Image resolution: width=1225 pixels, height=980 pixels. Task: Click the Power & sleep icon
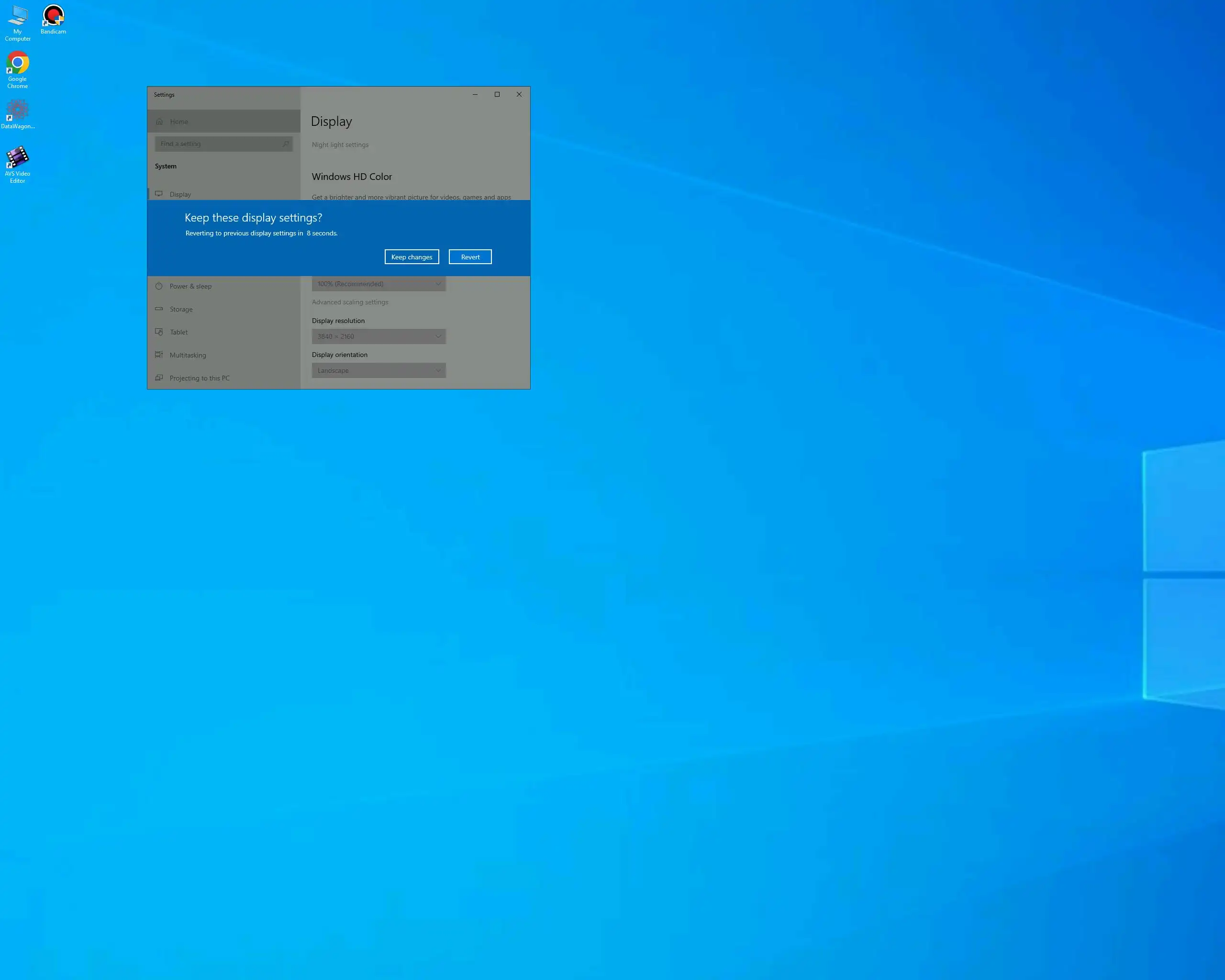click(159, 286)
